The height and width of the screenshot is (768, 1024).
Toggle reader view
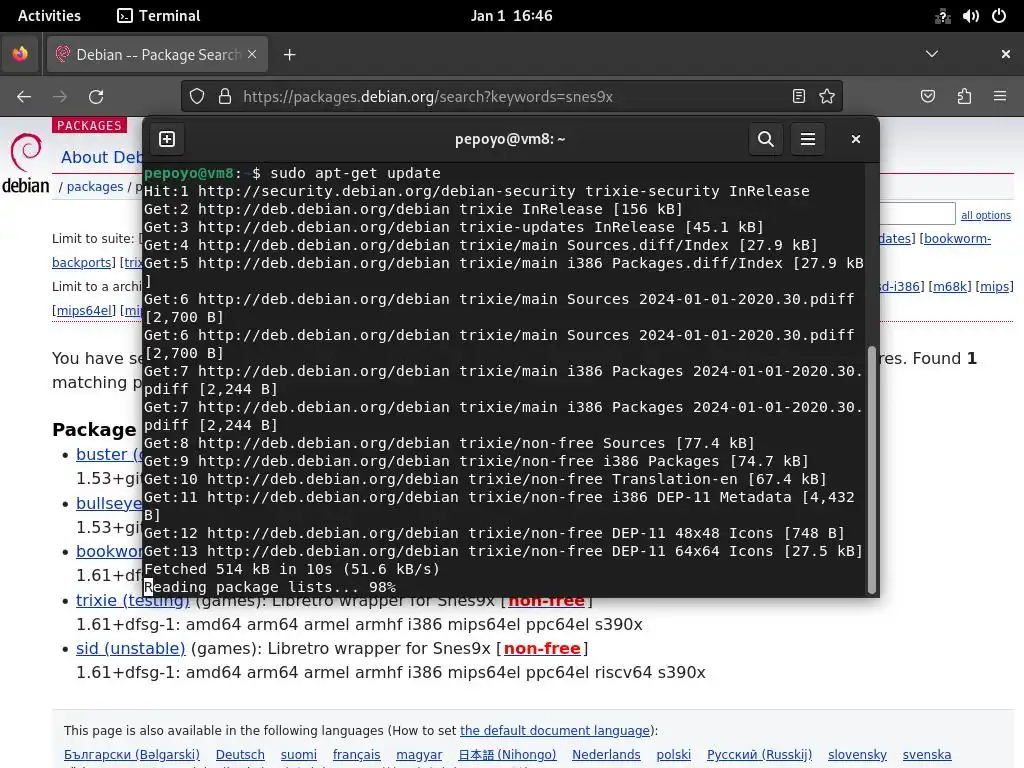(x=799, y=97)
